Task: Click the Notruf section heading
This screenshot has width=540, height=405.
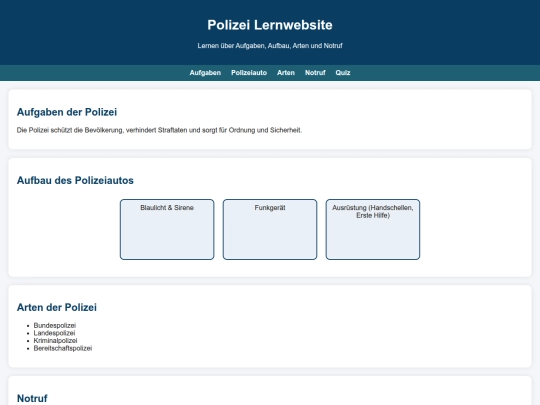Action: click(x=32, y=398)
